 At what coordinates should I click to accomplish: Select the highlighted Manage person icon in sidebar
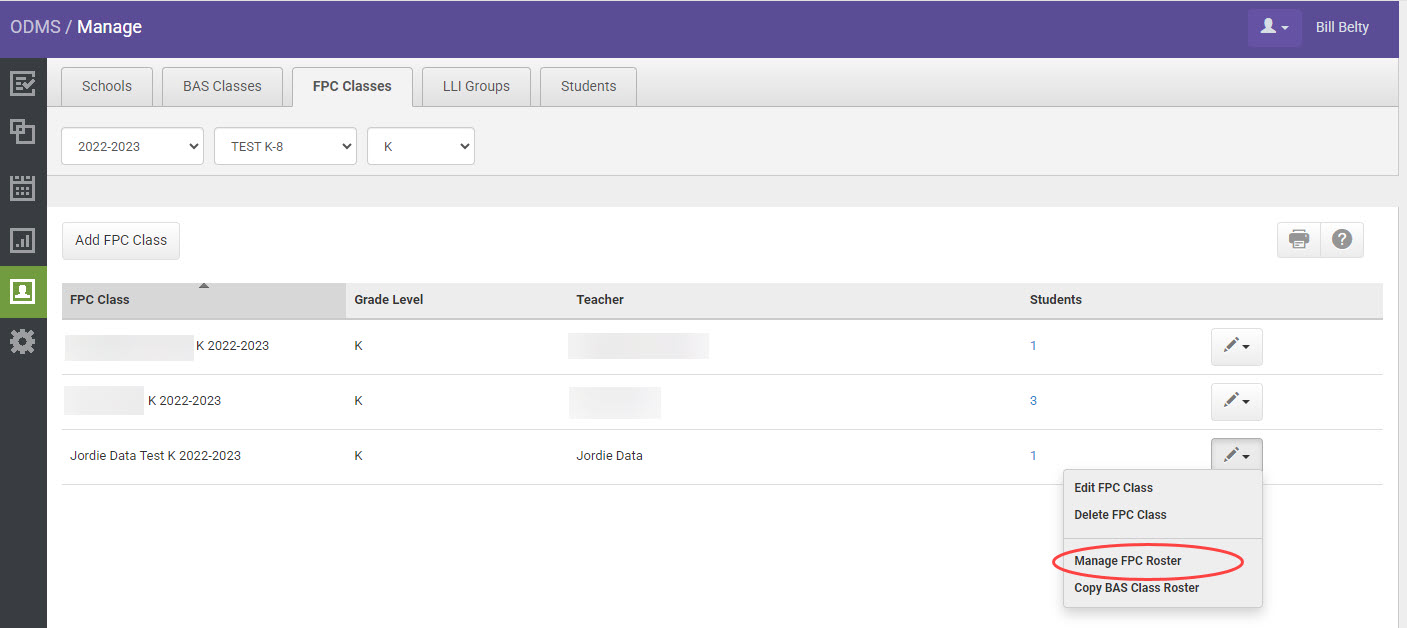23,292
